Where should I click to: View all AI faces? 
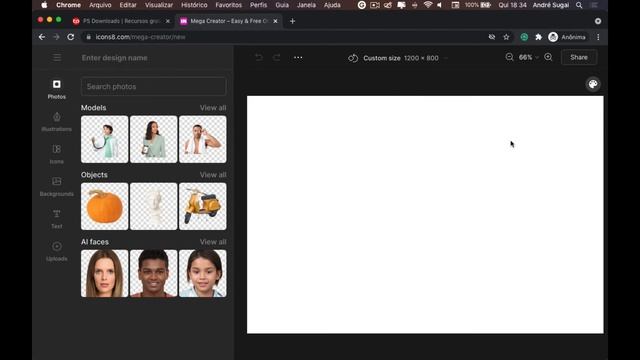213,242
